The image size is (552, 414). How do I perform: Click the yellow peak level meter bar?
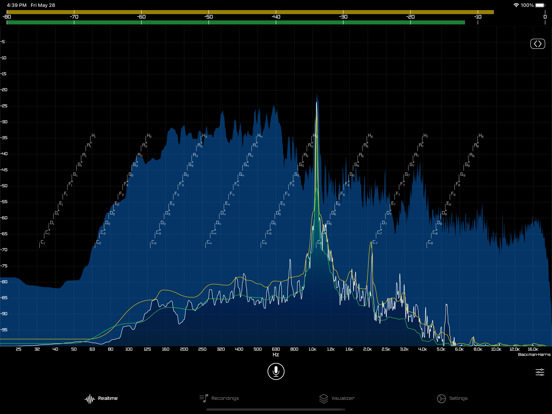point(250,12)
